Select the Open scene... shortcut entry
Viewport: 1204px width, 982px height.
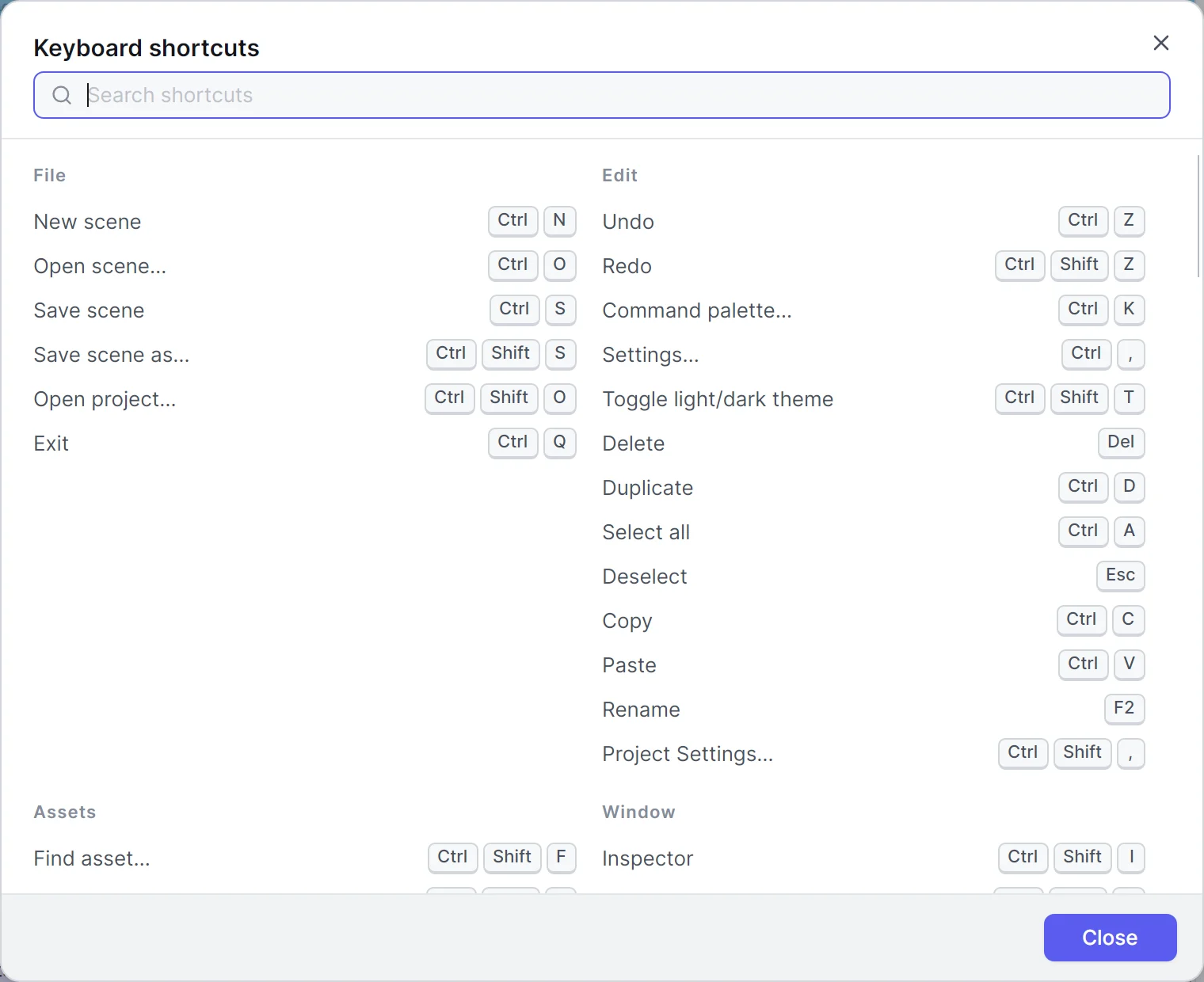coord(305,266)
